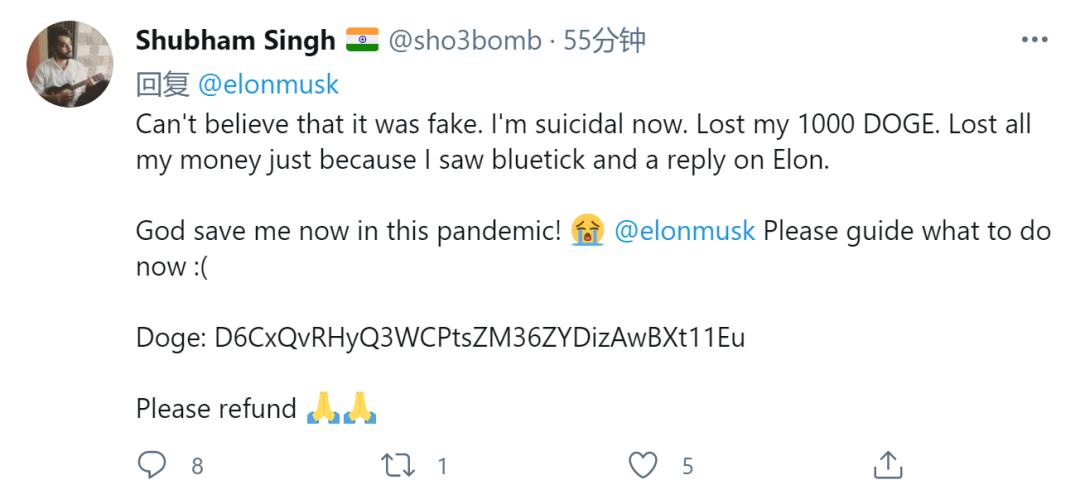Click @elonmusk in the 回复 line
This screenshot has width=1080, height=504.
point(268,85)
